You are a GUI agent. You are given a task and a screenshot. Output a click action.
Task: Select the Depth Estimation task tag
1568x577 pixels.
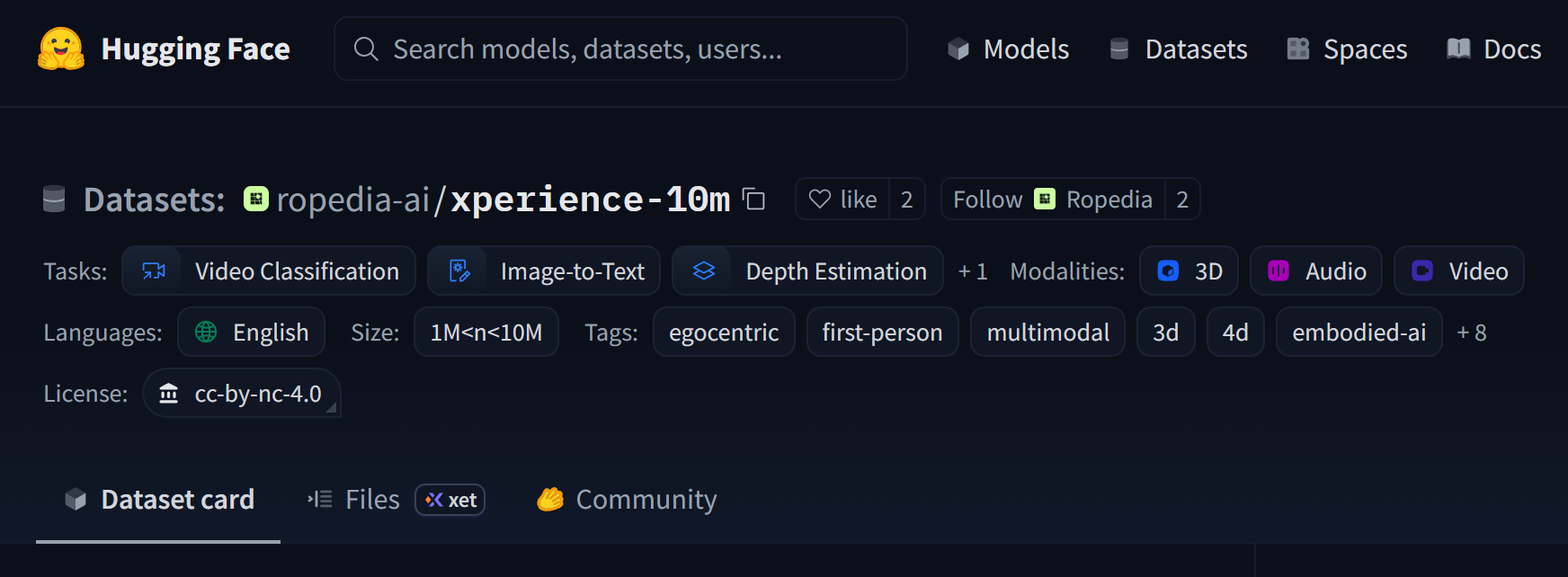(x=807, y=271)
